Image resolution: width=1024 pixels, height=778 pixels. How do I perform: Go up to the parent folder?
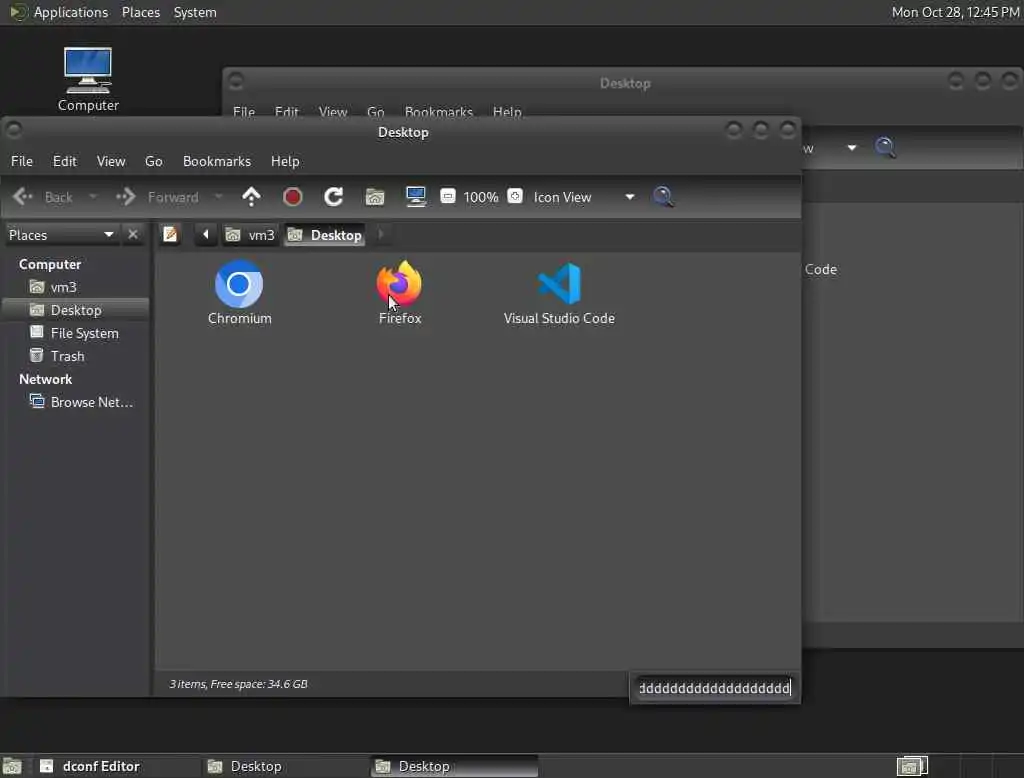coord(251,197)
